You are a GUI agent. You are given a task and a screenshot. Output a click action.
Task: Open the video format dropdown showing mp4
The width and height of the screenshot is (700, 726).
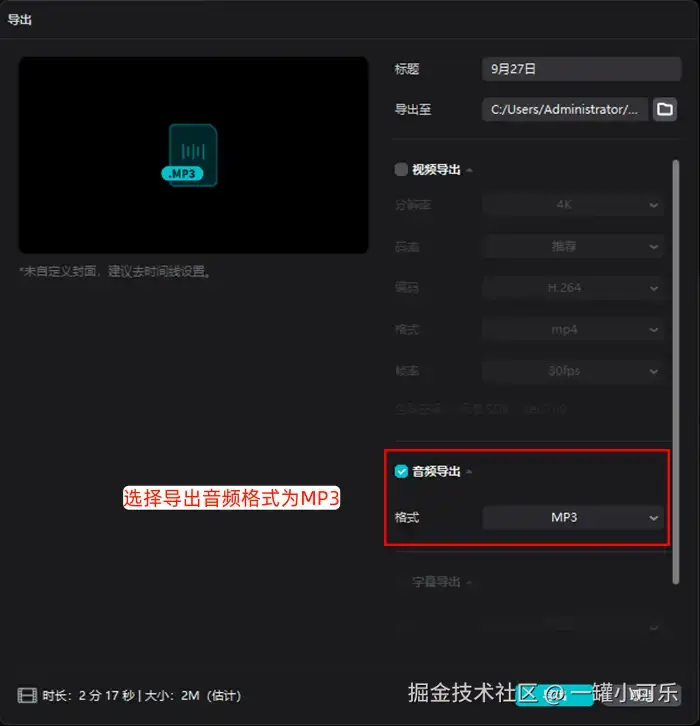tap(573, 330)
